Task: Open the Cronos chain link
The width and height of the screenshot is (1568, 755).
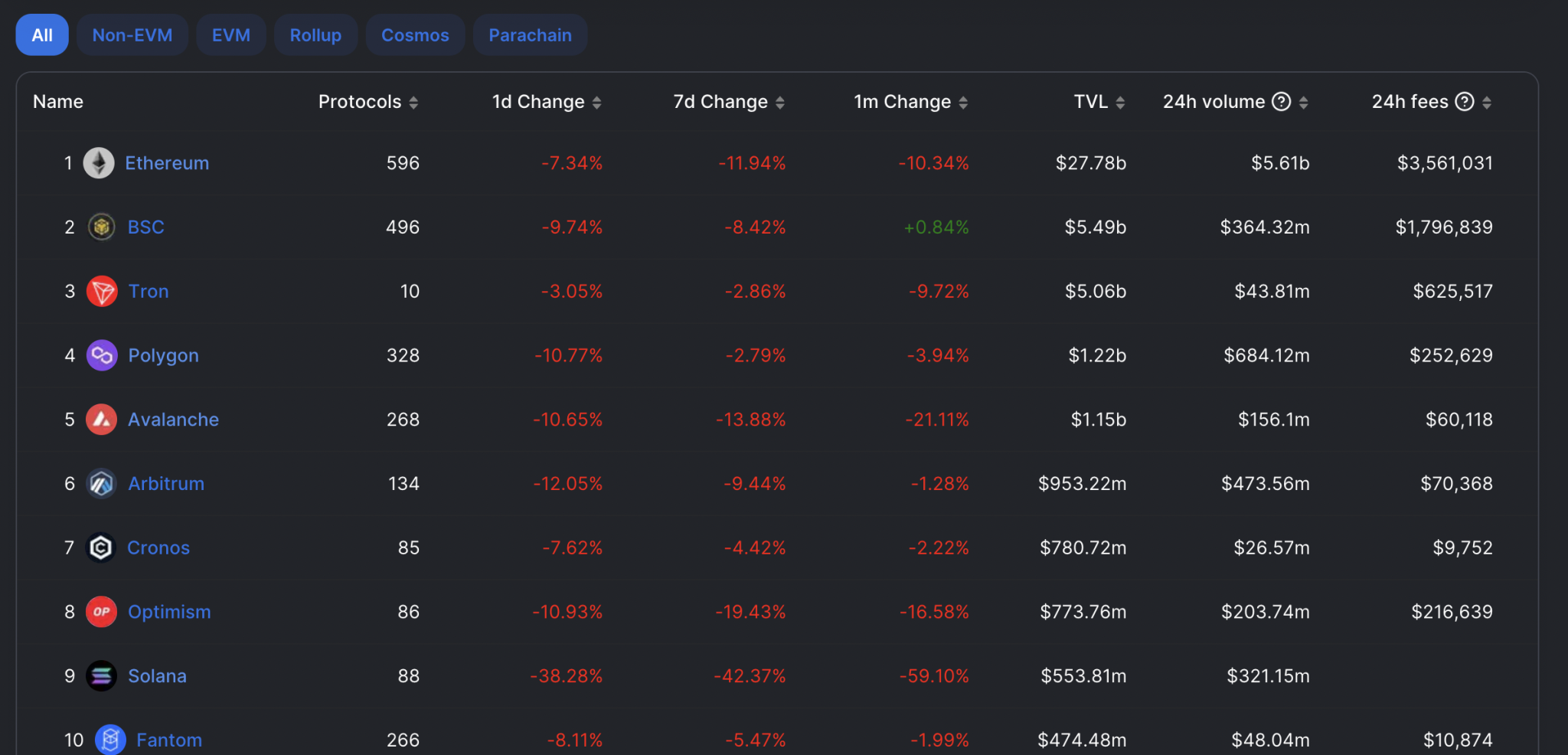Action: click(x=158, y=547)
